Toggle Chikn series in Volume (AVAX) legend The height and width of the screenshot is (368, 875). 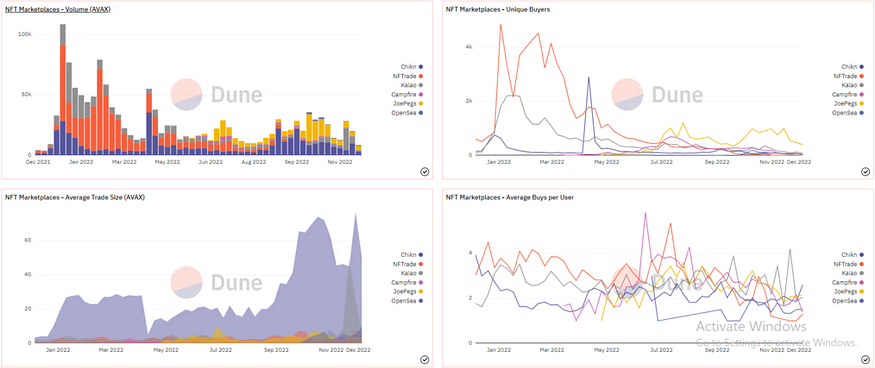[x=412, y=66]
